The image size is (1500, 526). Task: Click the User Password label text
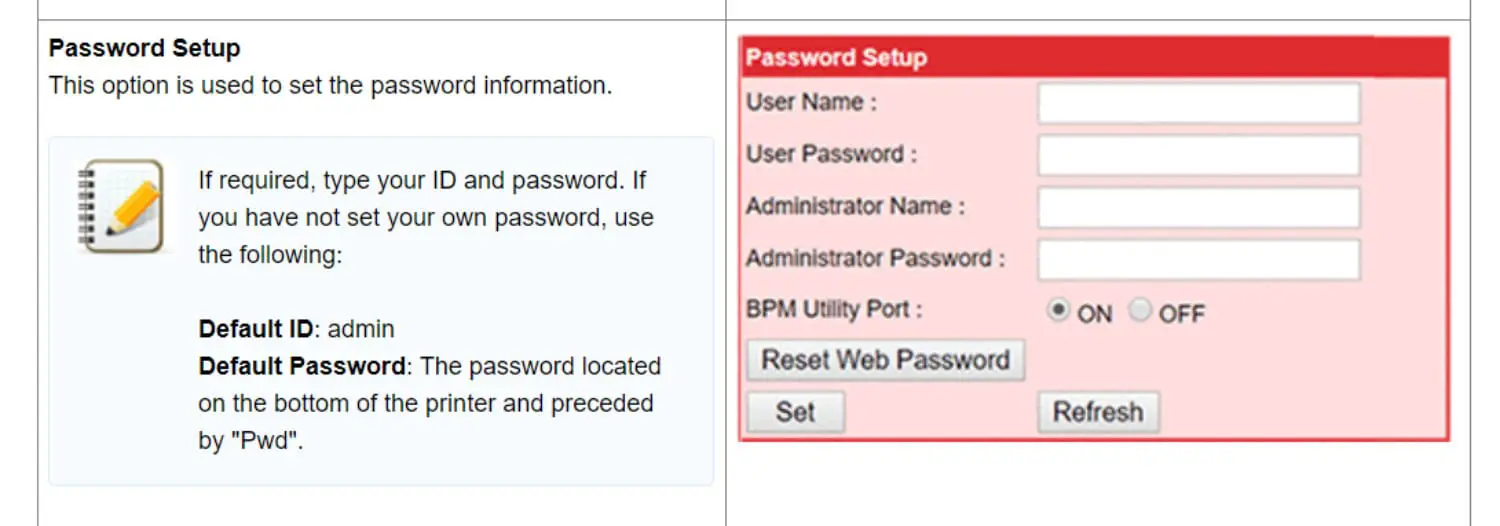point(831,154)
